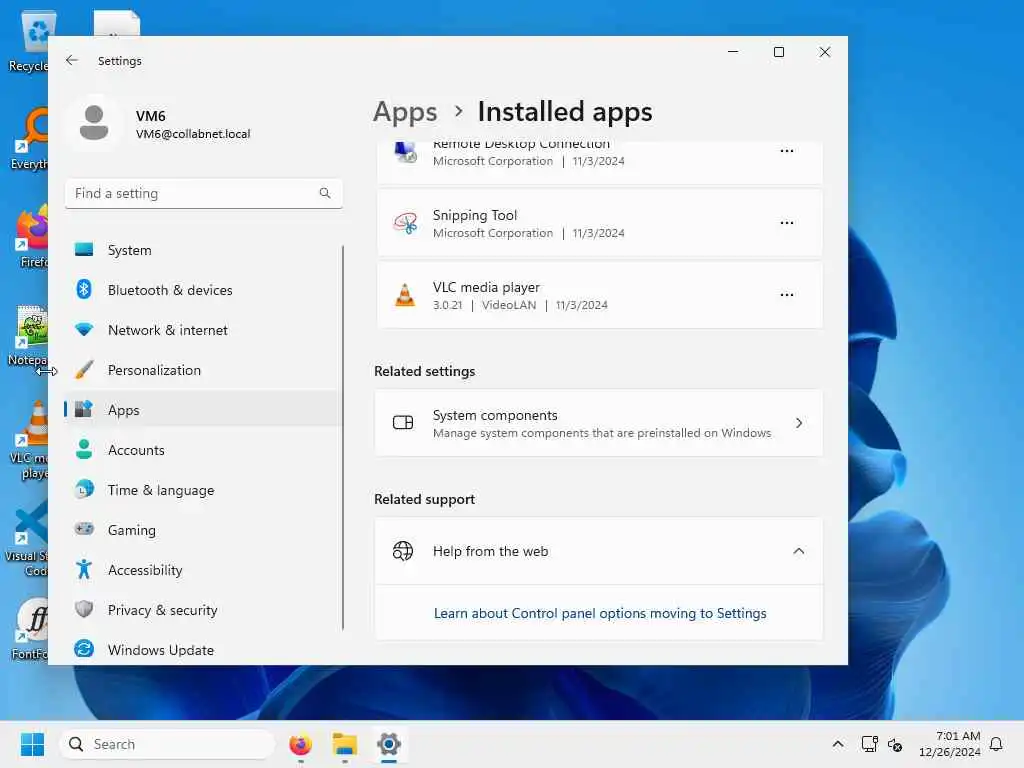Open Accounts settings

click(202, 450)
